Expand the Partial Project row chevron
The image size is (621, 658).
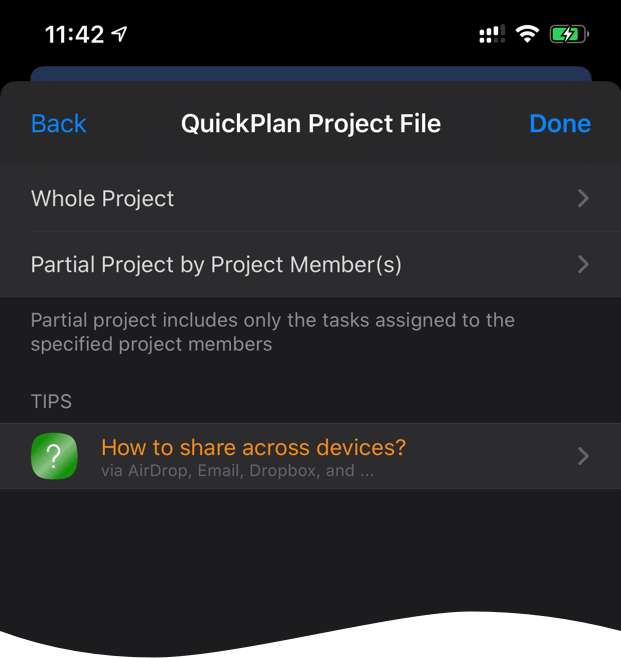(583, 265)
